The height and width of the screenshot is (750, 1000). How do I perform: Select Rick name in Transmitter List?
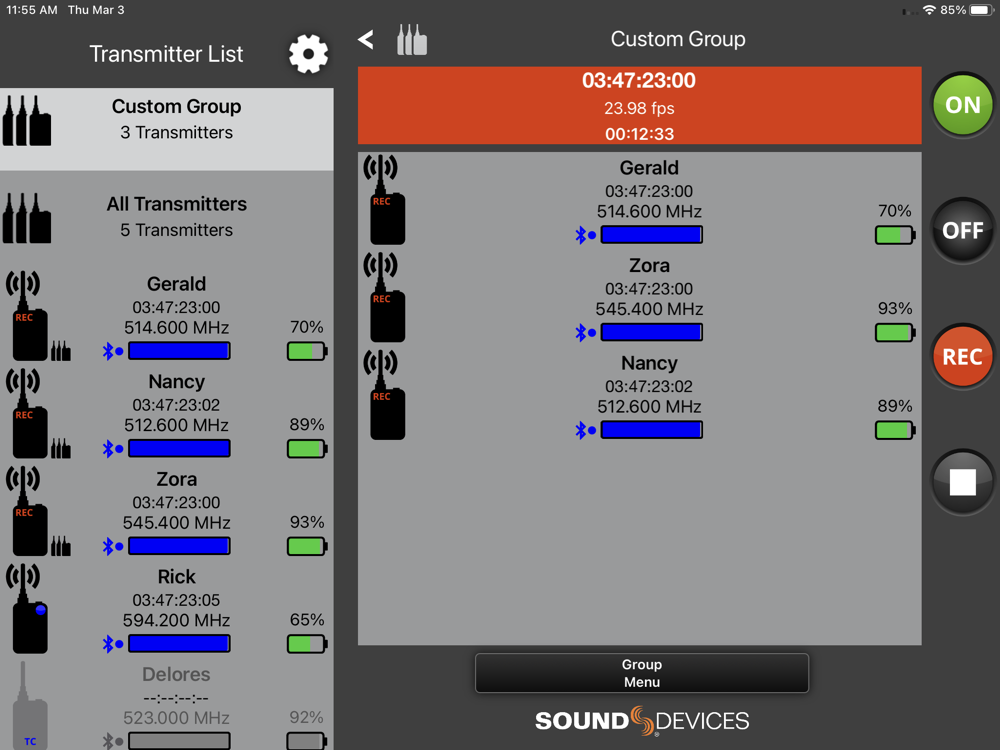tap(177, 577)
